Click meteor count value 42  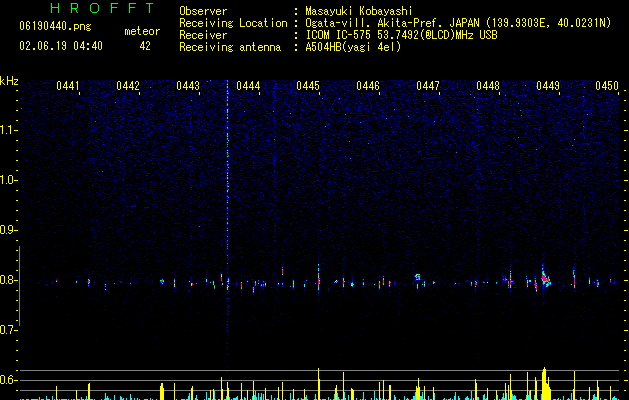145,46
